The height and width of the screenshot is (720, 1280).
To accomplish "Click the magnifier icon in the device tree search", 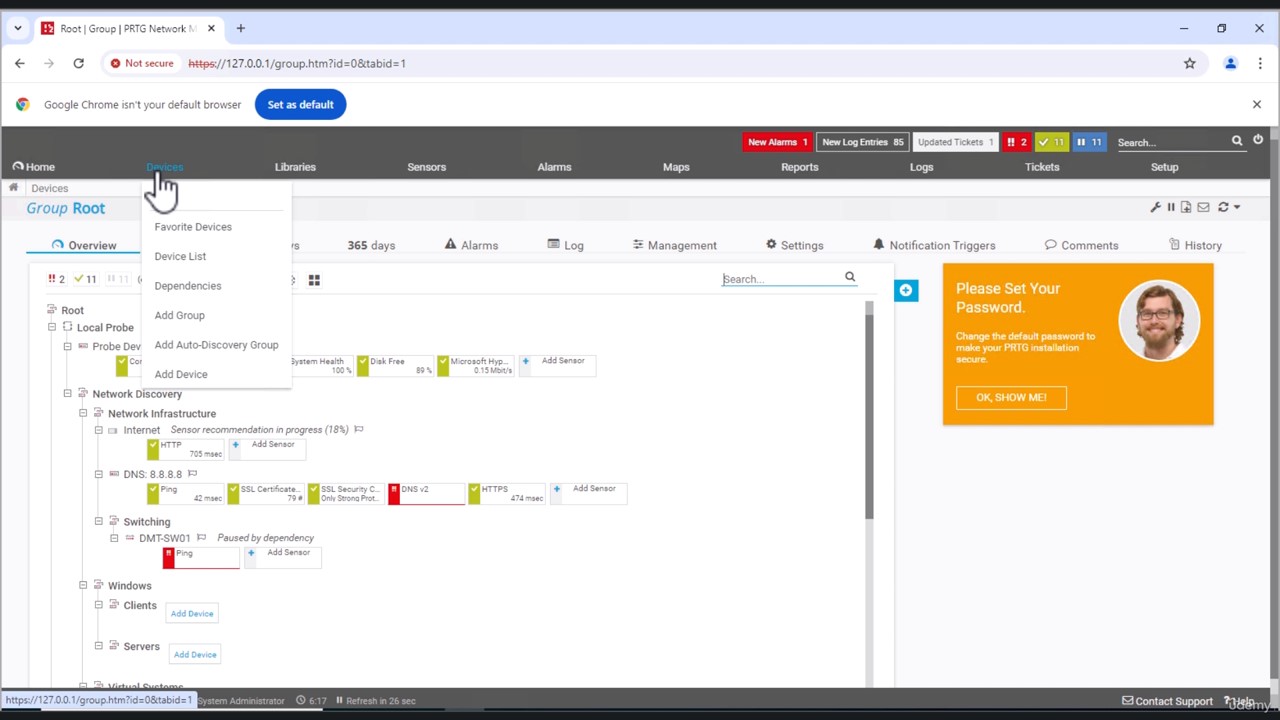I will point(850,277).
